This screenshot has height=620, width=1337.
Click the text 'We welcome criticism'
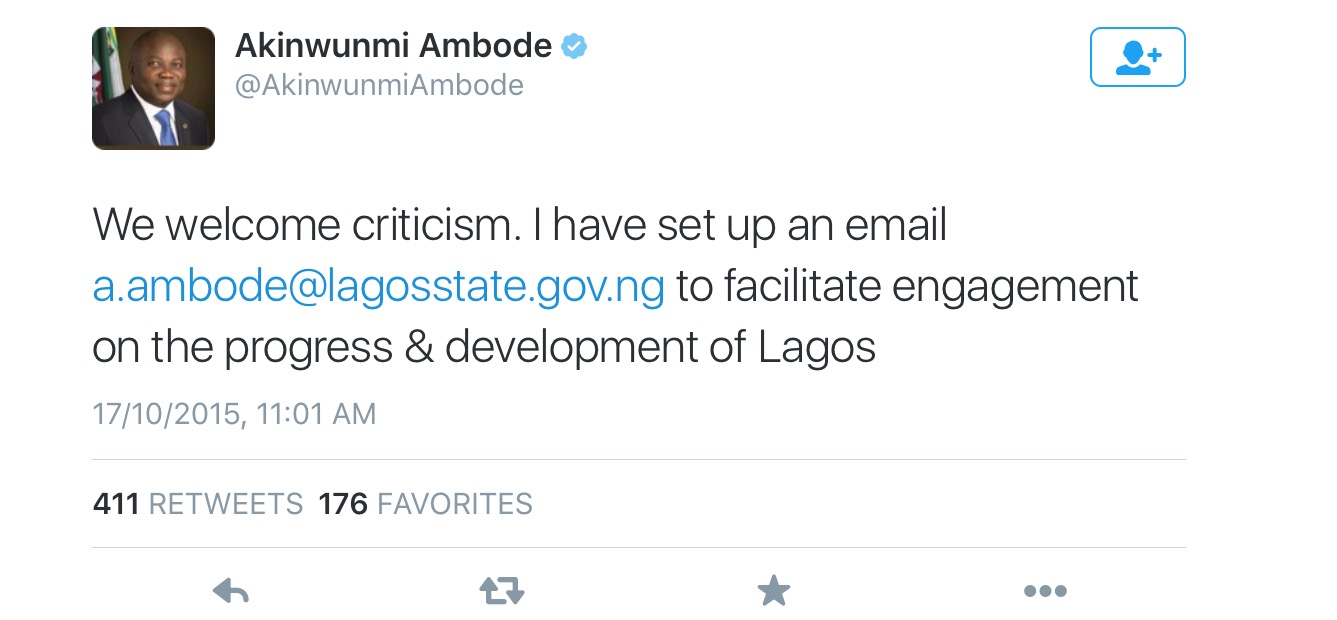pos(304,227)
